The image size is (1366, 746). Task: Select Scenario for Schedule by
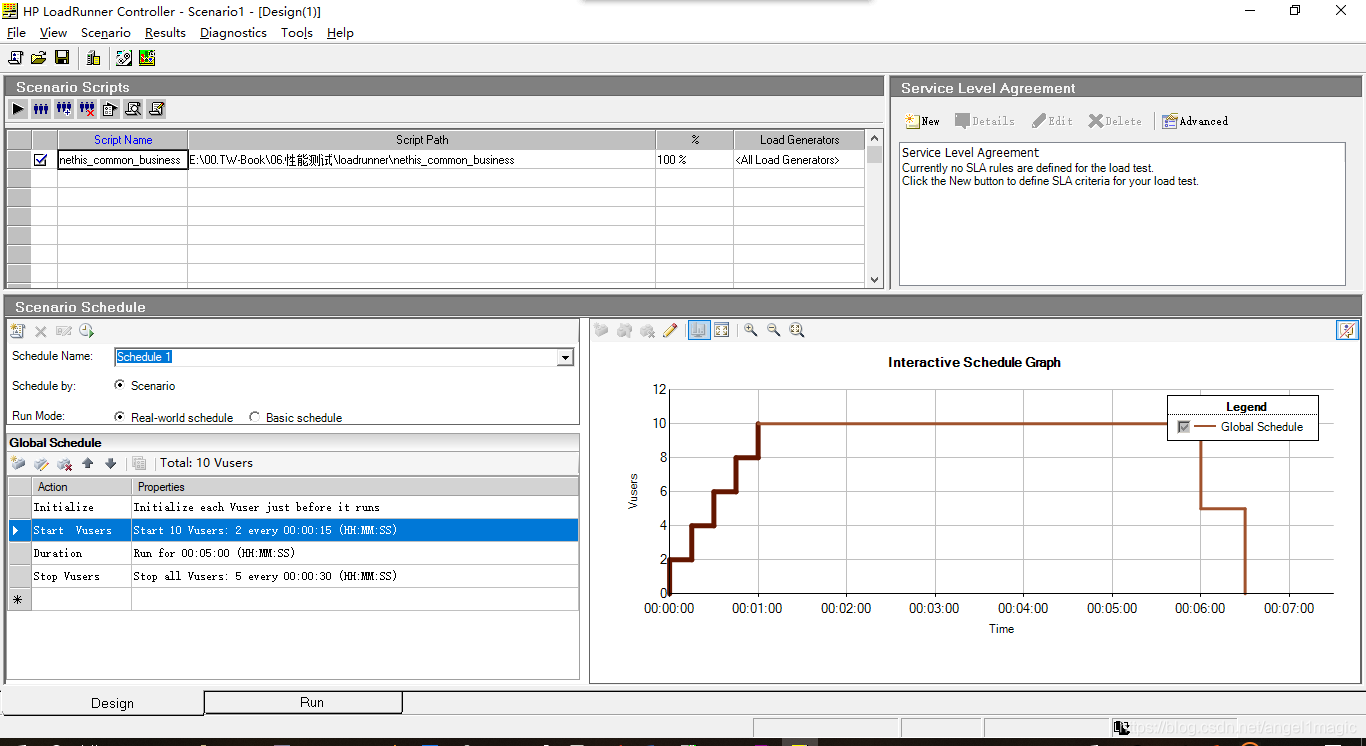120,385
